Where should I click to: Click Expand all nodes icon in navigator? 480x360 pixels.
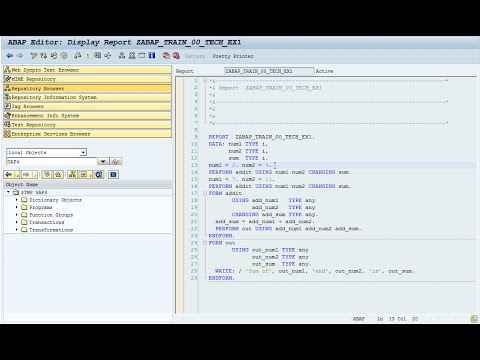point(47,174)
